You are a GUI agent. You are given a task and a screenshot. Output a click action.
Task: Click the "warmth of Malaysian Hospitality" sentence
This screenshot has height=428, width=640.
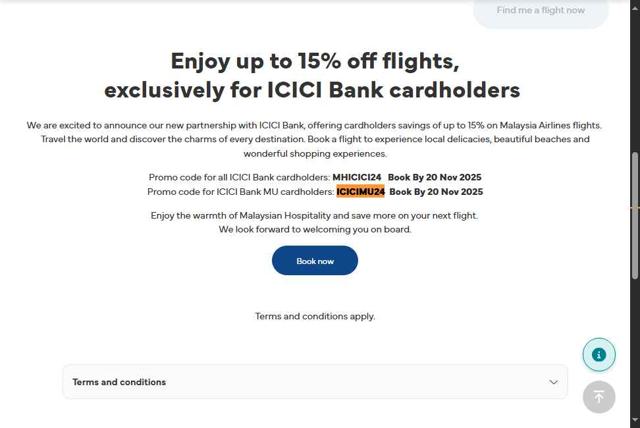(x=314, y=215)
